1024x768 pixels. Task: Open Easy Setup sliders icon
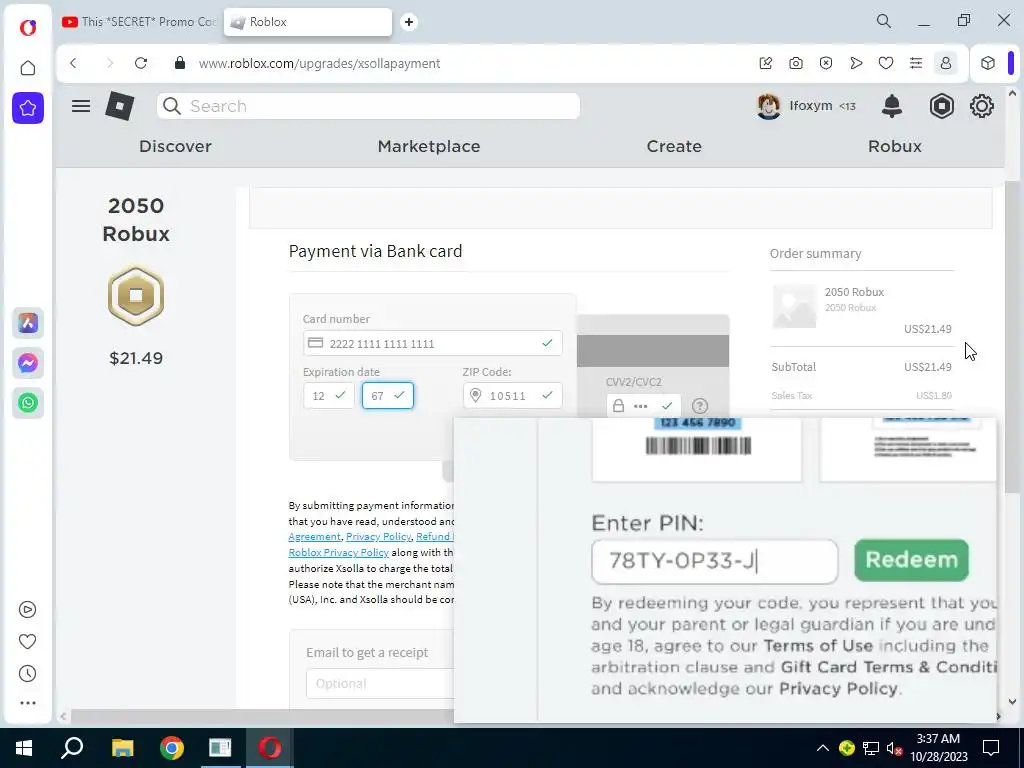point(916,63)
